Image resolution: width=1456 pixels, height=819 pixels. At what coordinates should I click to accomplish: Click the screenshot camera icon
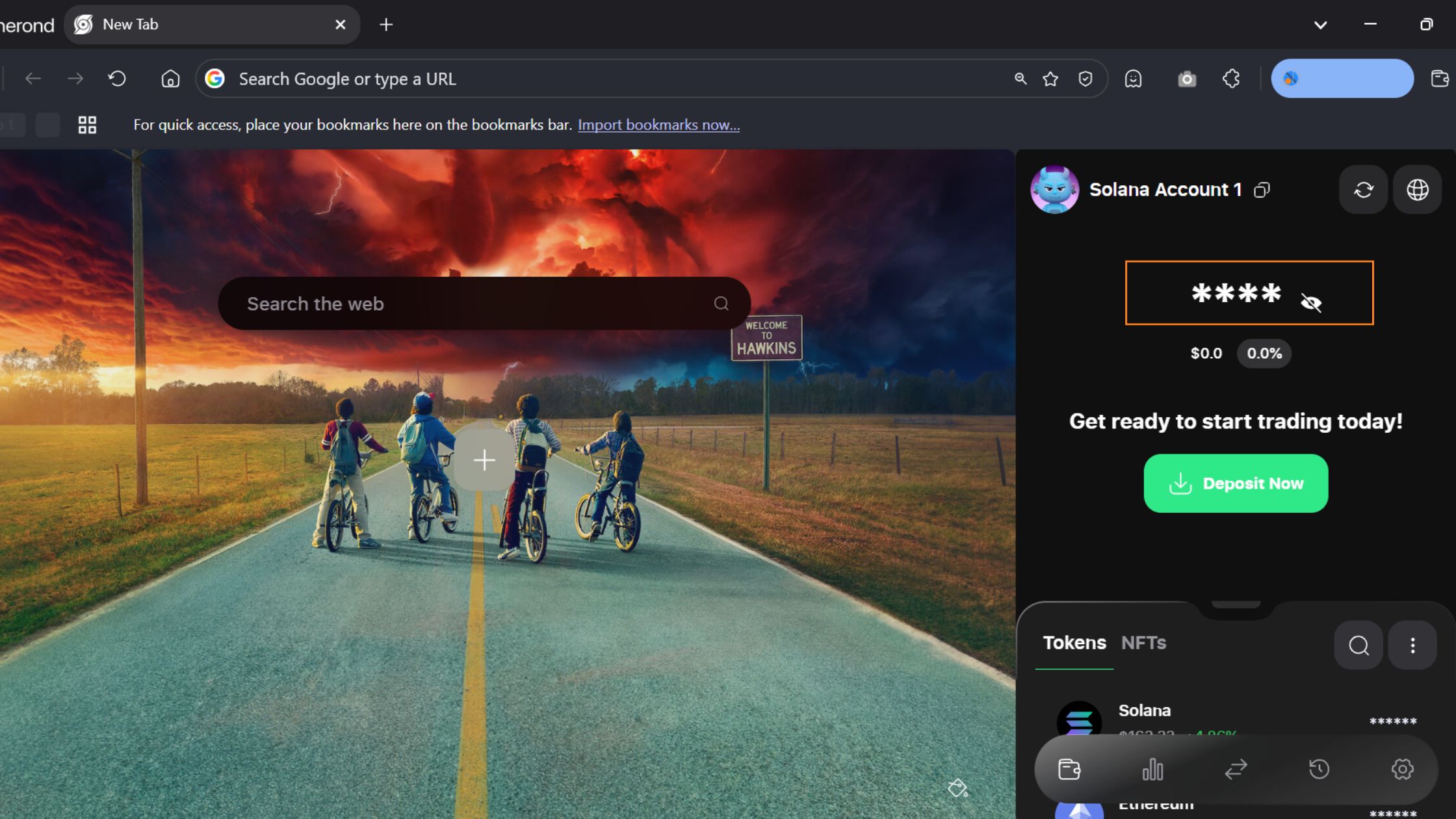pos(1186,79)
